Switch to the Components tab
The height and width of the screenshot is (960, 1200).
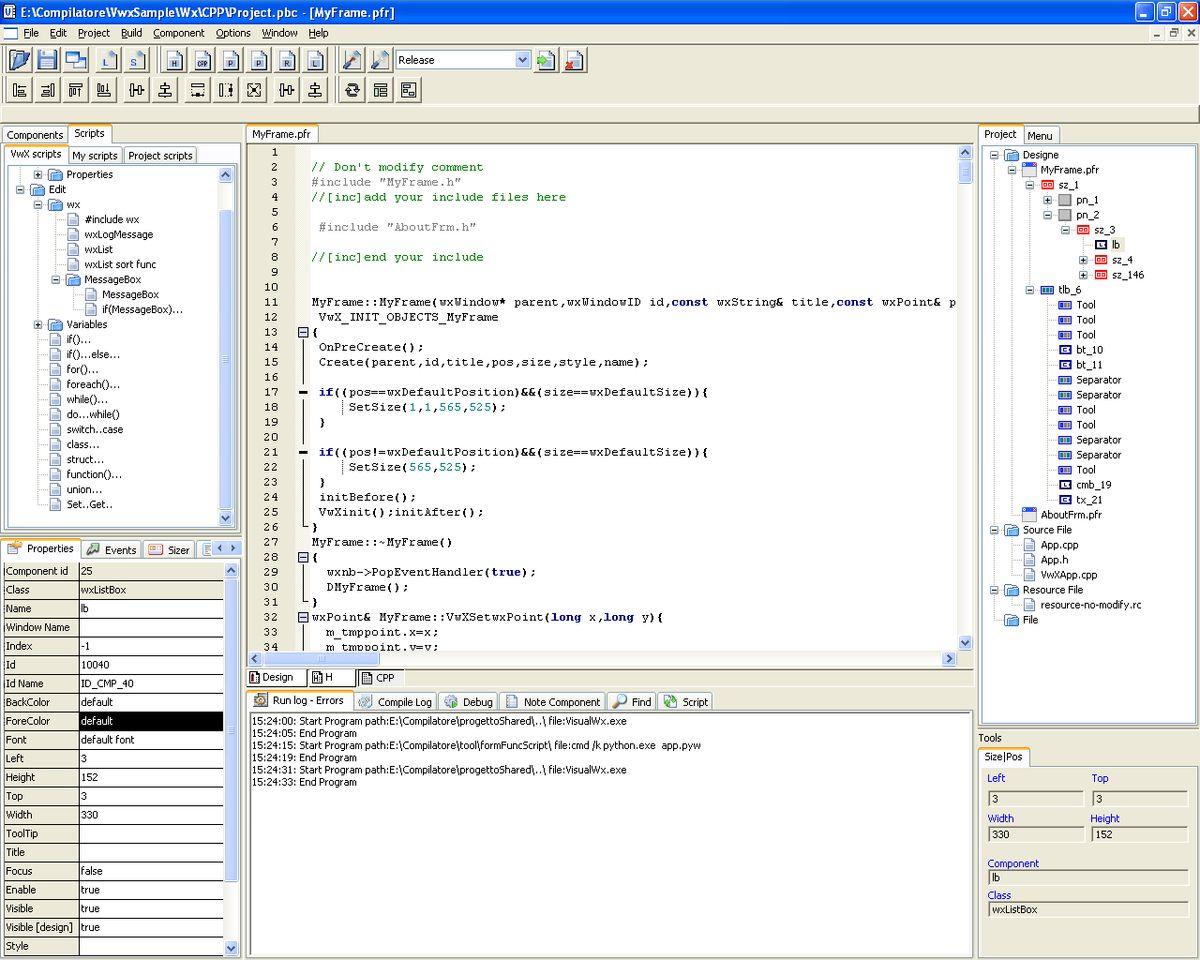click(x=35, y=135)
